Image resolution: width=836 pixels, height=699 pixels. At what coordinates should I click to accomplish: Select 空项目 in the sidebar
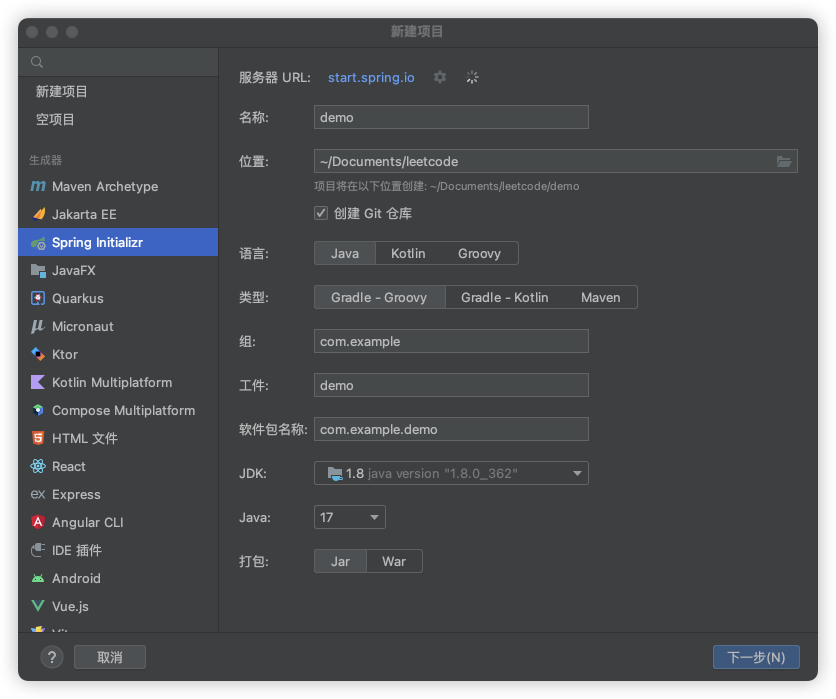118,119
